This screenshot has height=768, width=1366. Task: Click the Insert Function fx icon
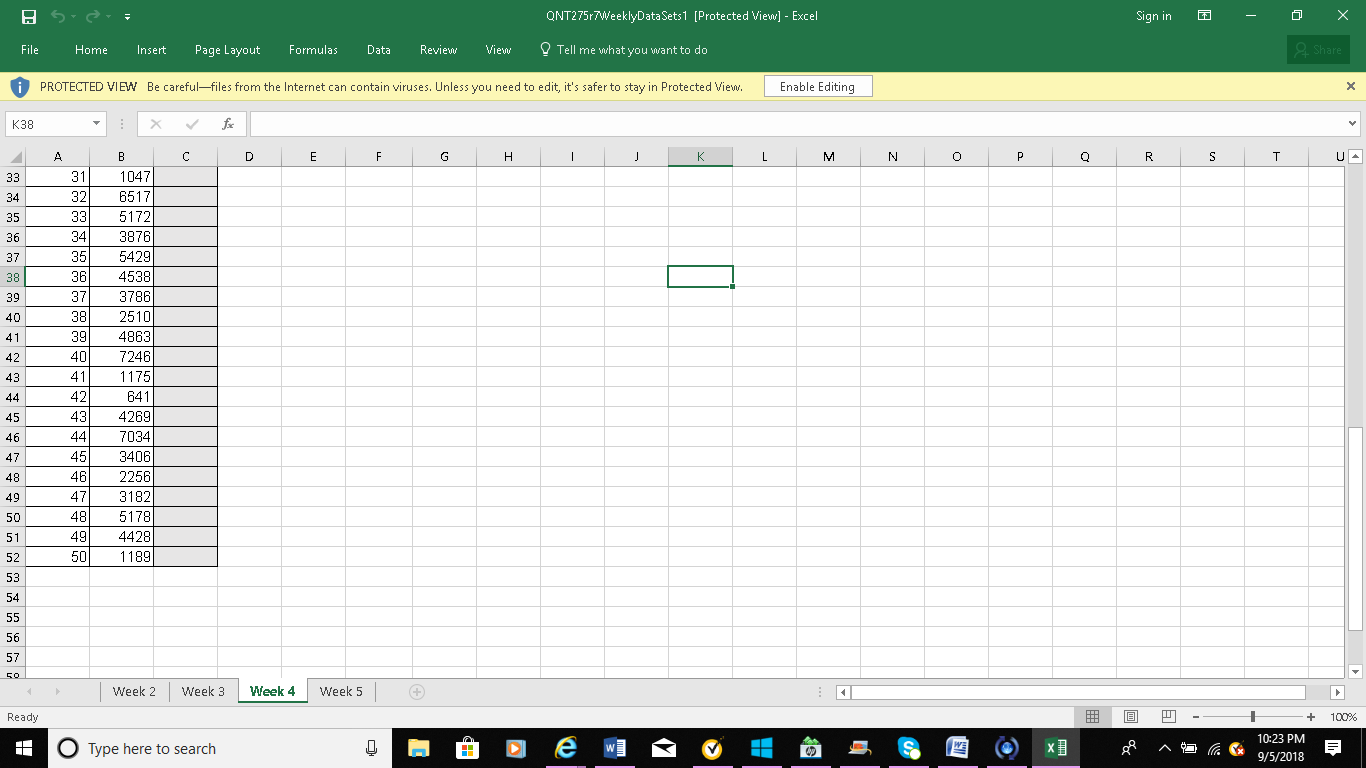[x=228, y=124]
